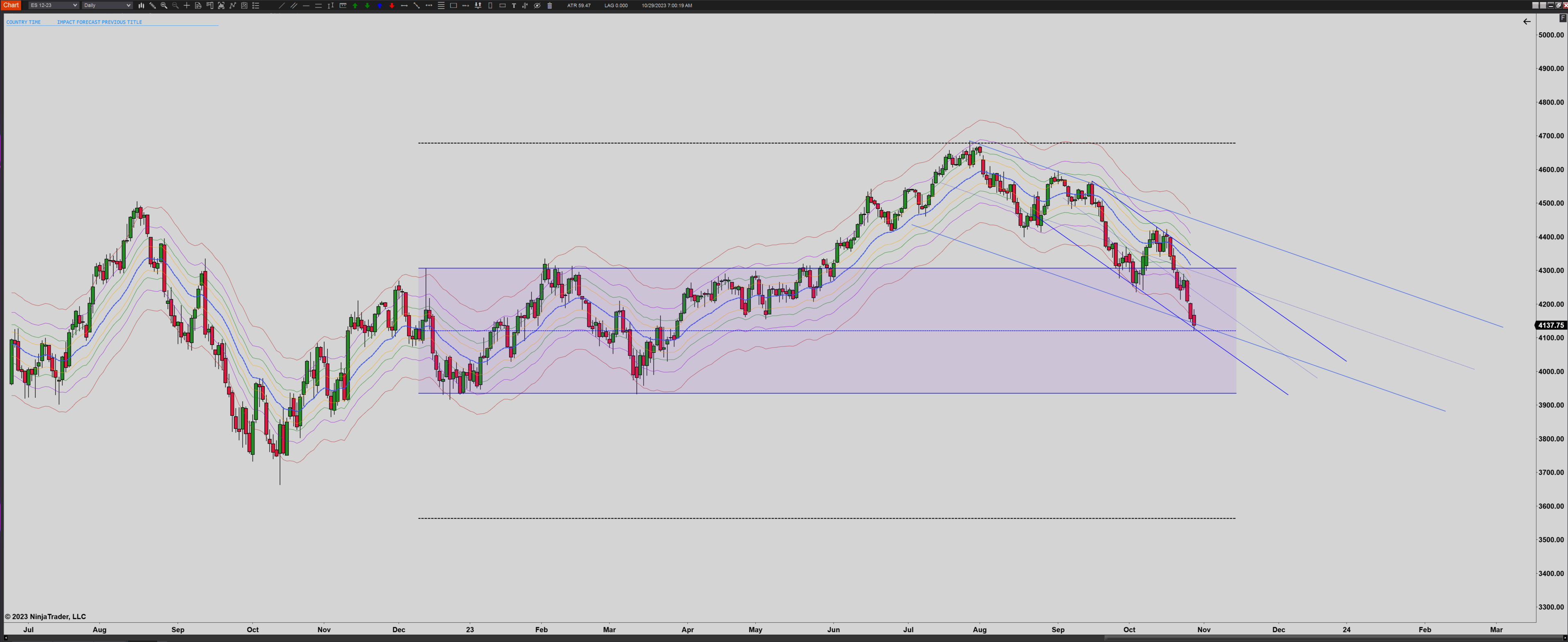Screen dimensions: 1568x642
Task: Select the text T drawing tool
Action: [x=514, y=5]
